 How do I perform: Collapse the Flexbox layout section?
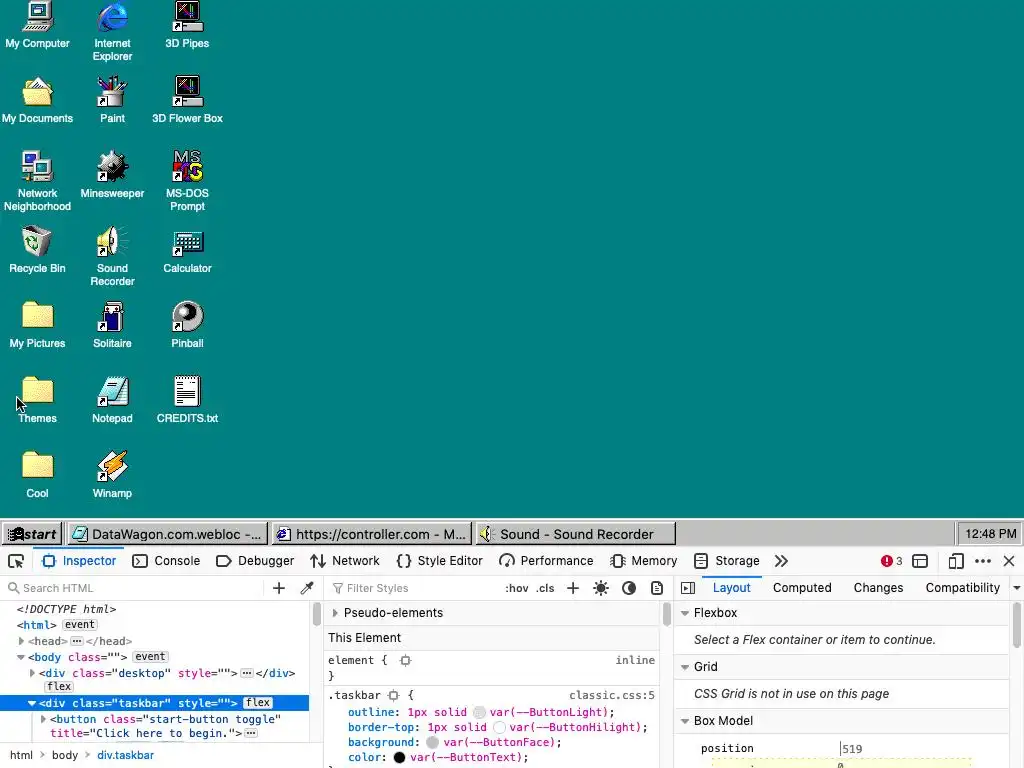685,613
